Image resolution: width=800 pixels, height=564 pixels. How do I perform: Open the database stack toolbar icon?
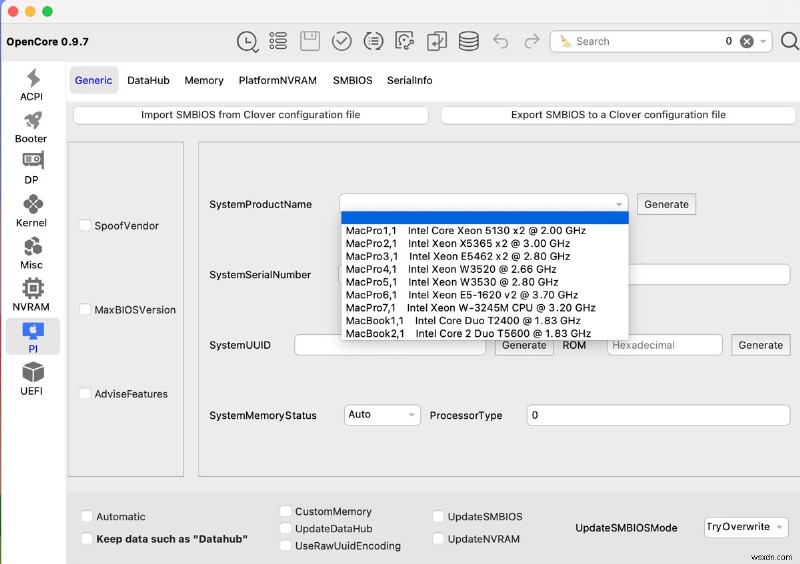(x=468, y=41)
